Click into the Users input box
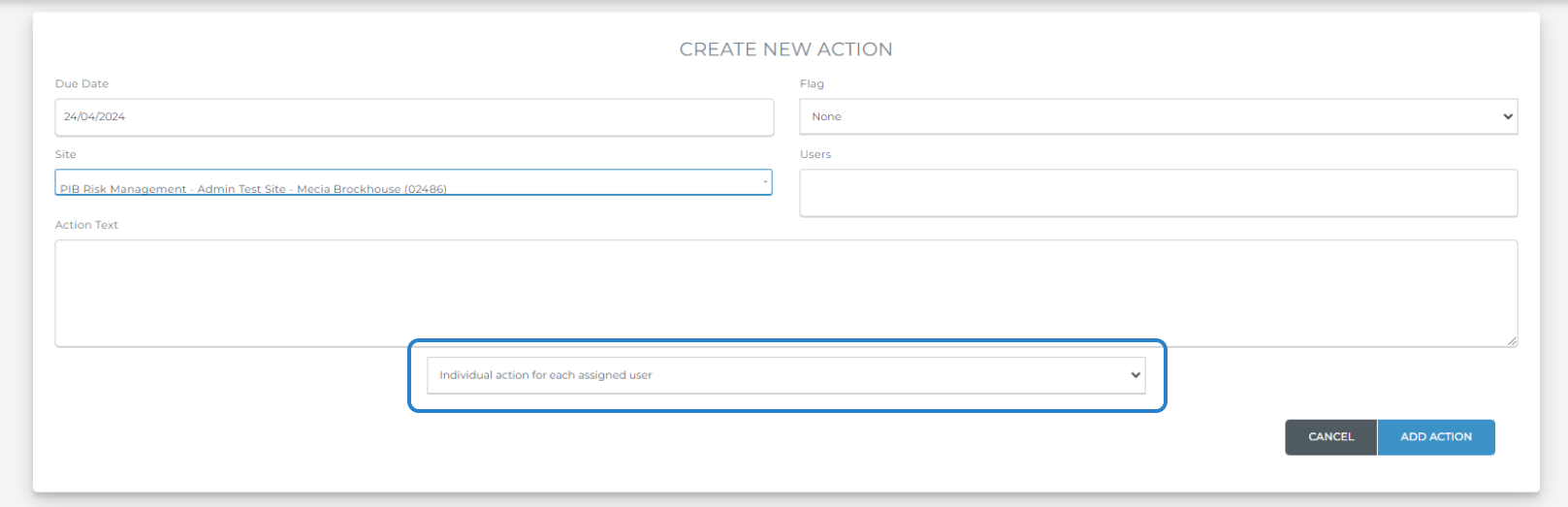The image size is (1568, 507). pyautogui.click(x=1158, y=193)
